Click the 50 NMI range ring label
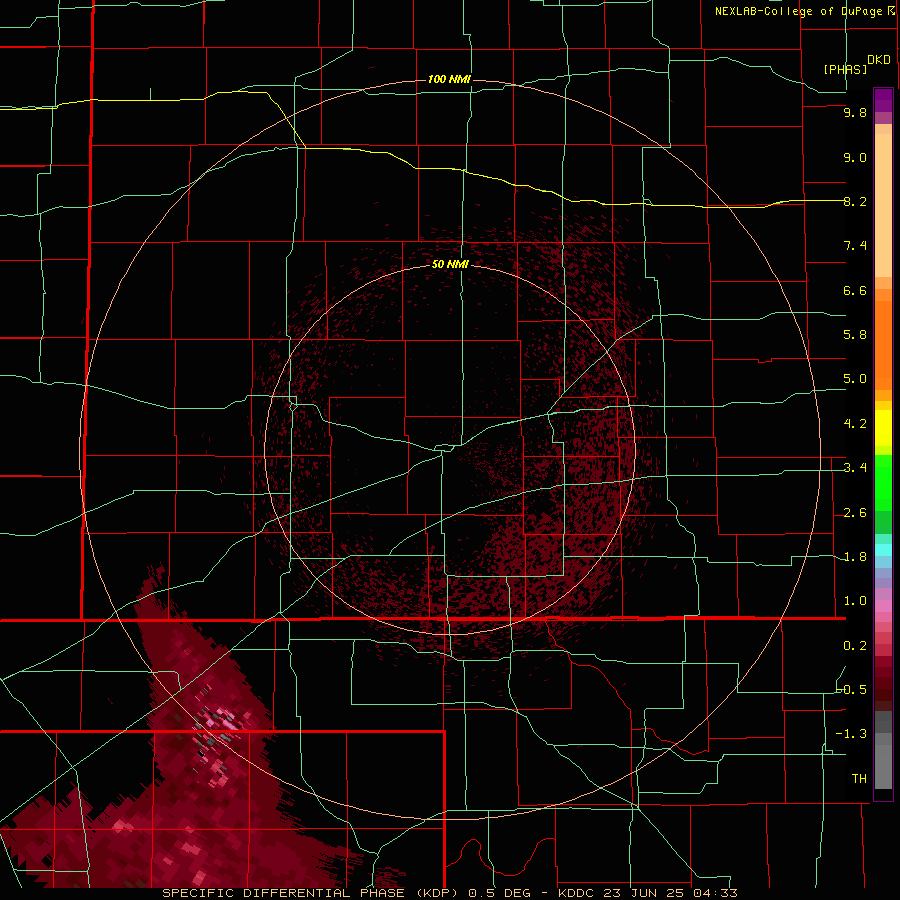Viewport: 900px width, 900px height. pyautogui.click(x=450, y=264)
